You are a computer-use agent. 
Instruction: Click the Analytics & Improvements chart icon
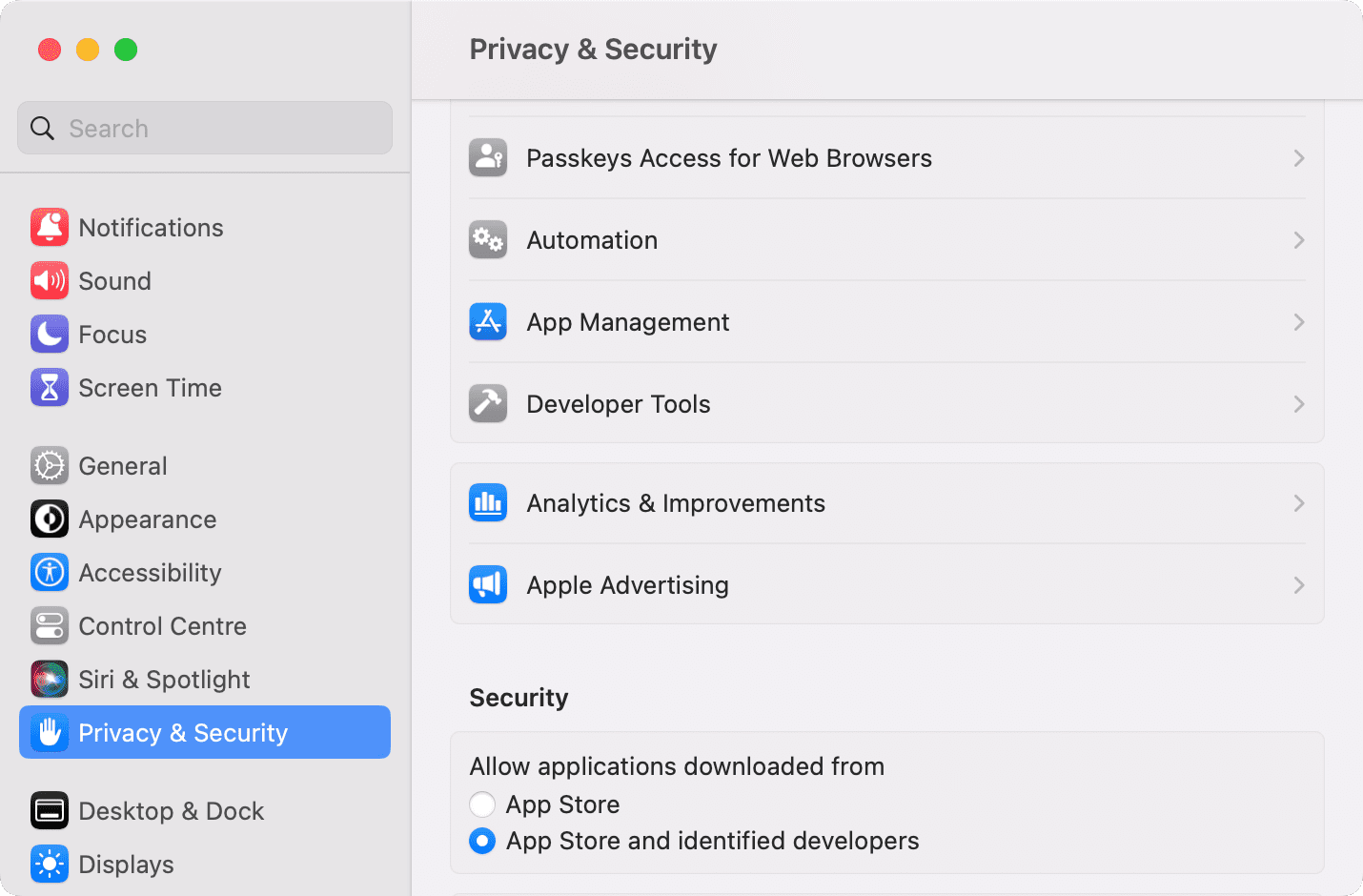coord(488,503)
